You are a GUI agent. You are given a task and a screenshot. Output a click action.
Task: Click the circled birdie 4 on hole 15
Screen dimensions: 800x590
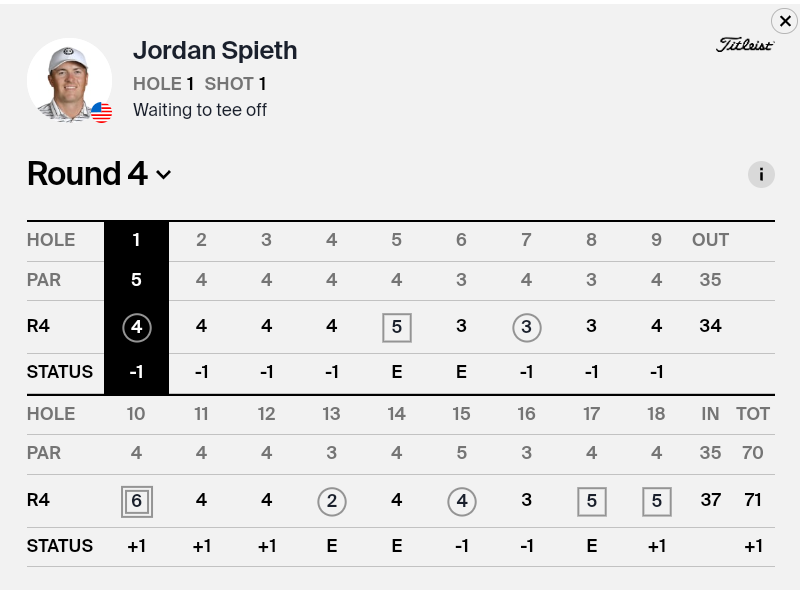click(462, 501)
